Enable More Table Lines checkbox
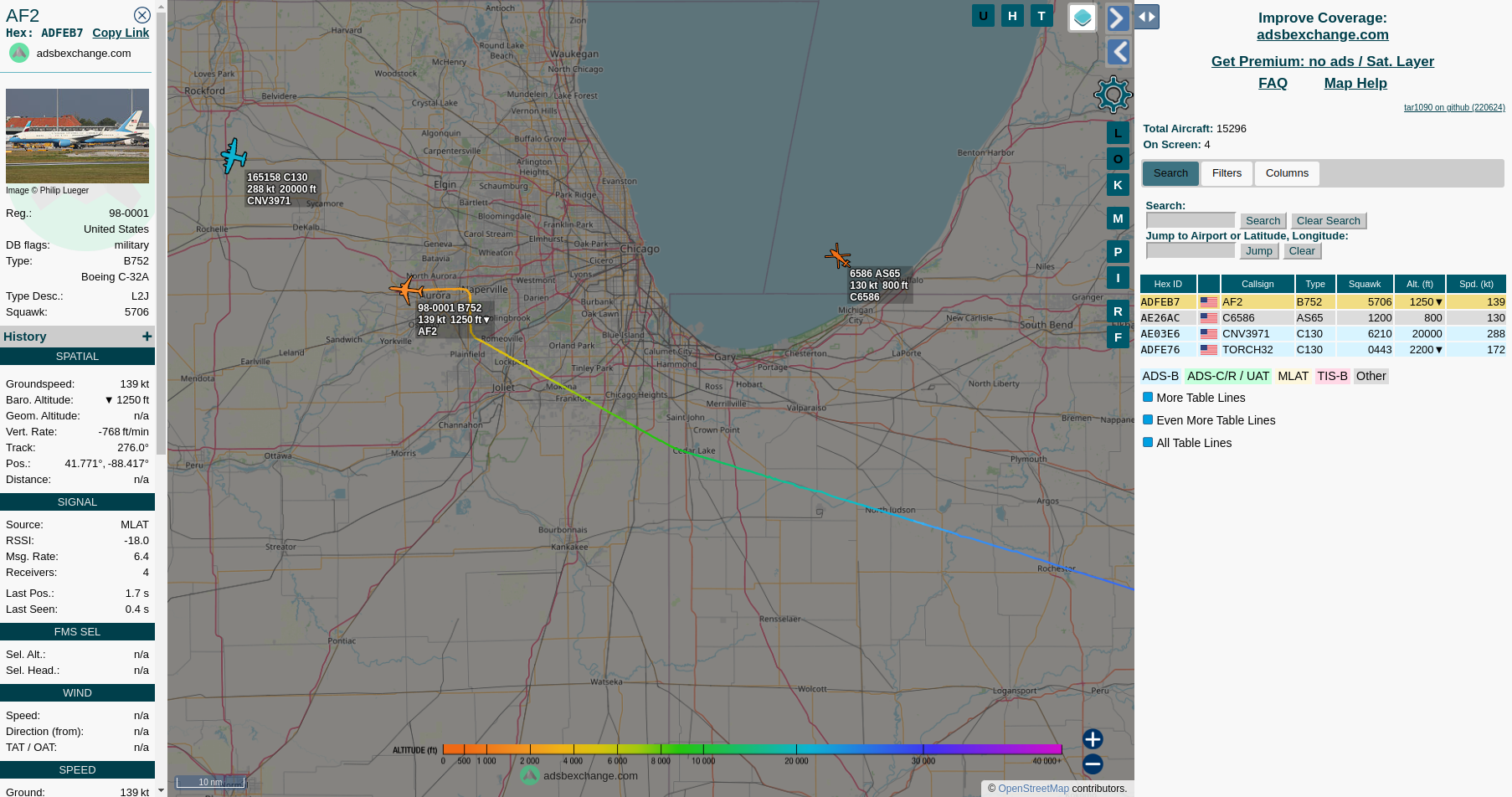 [1148, 397]
